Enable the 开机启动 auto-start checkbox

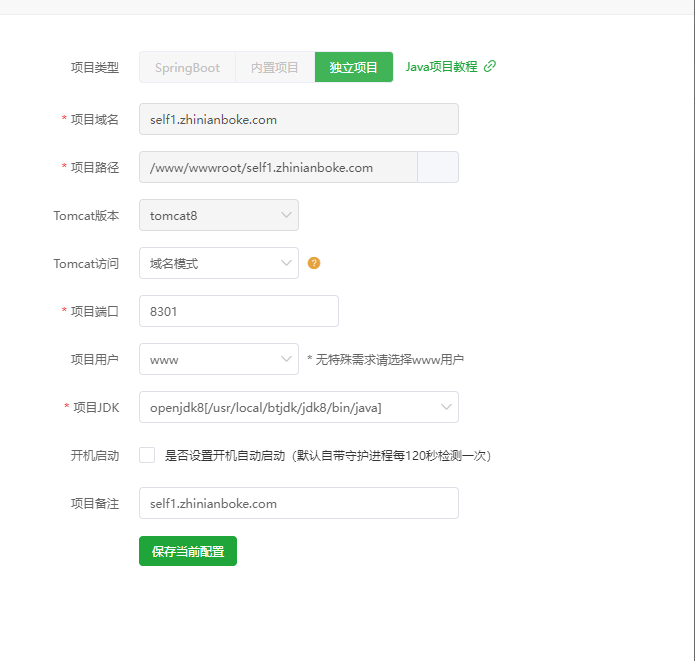click(147, 455)
